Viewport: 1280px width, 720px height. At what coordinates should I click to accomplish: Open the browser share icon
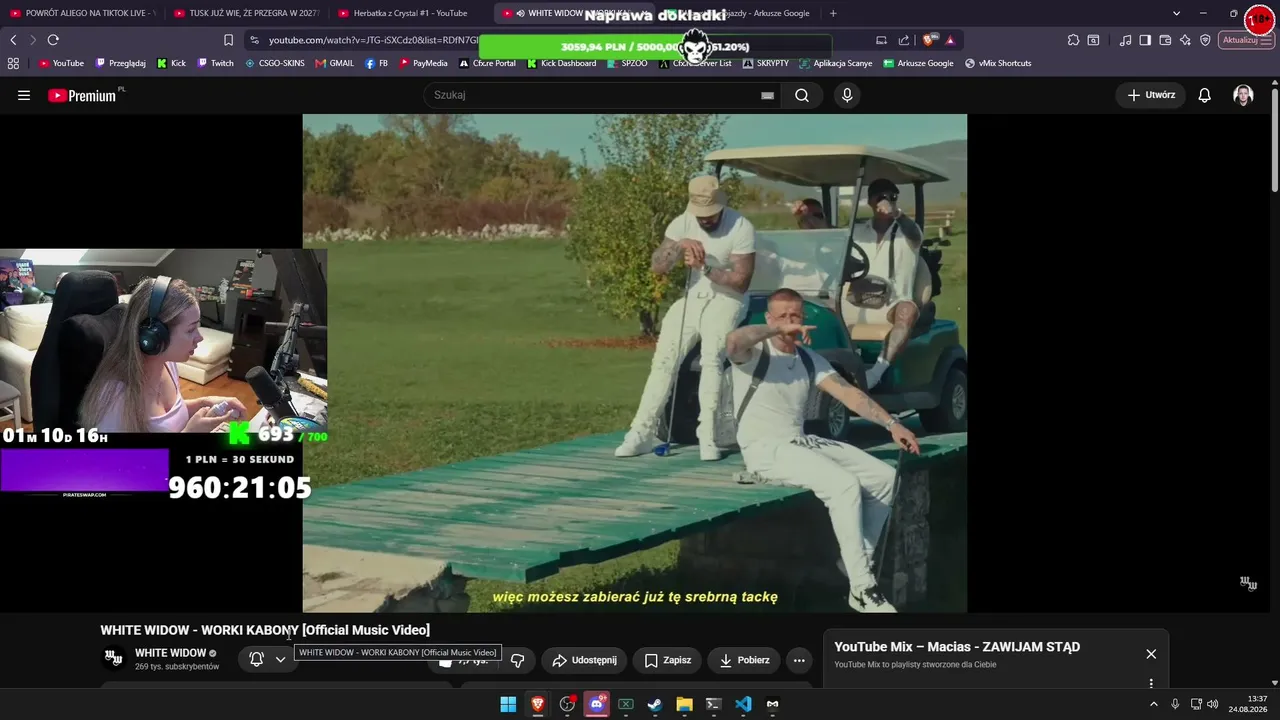[x=904, y=40]
